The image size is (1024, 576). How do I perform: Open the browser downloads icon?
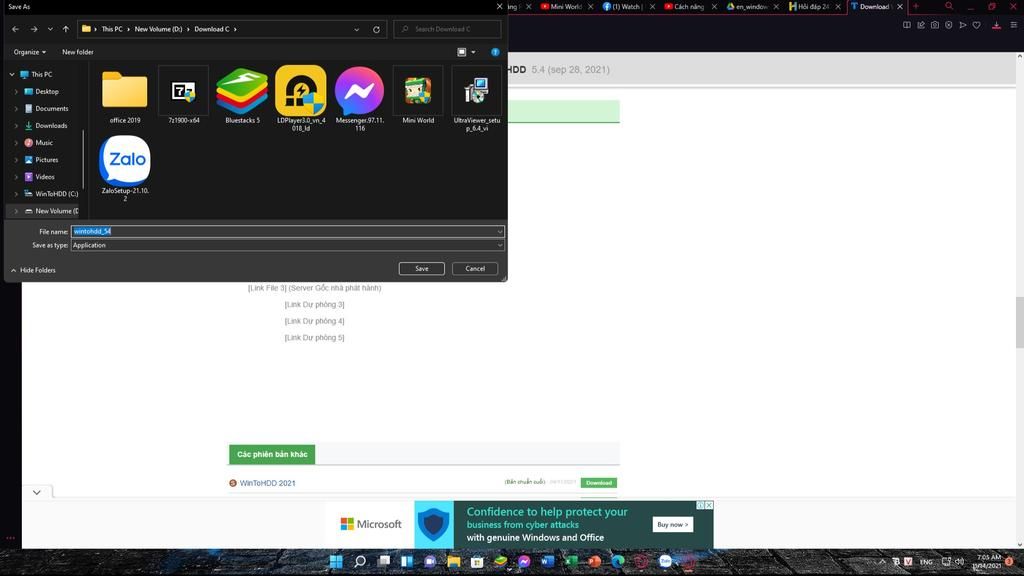(997, 25)
